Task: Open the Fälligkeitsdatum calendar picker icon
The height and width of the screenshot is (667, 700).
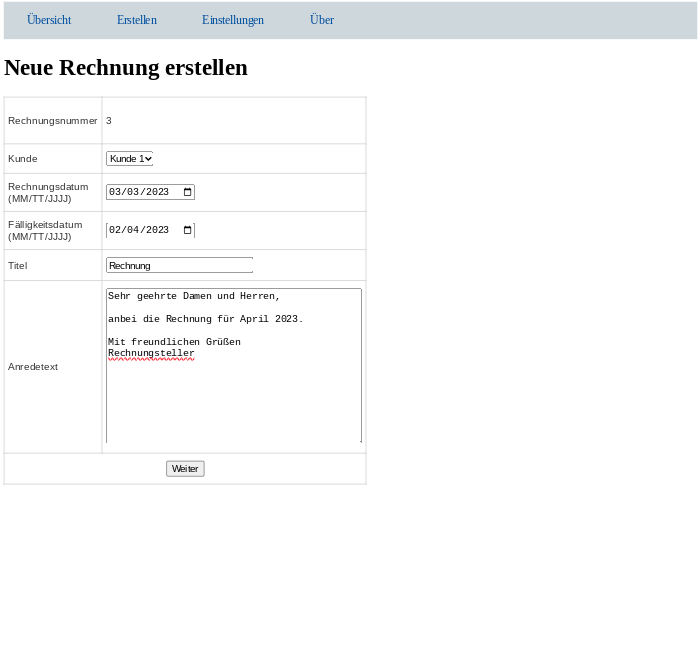Action: pyautogui.click(x=187, y=230)
